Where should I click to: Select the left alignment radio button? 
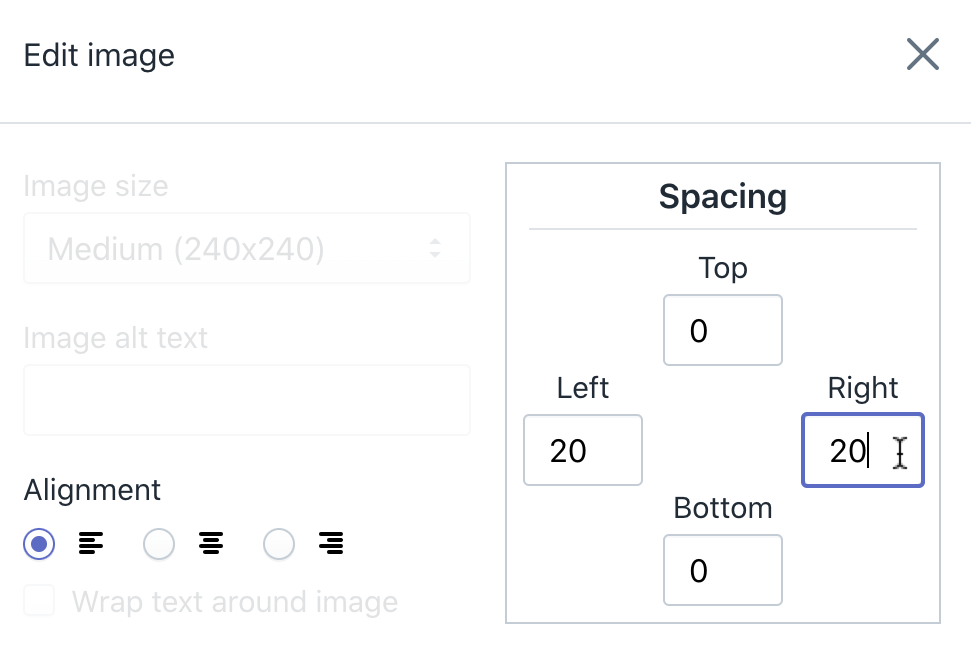[39, 544]
